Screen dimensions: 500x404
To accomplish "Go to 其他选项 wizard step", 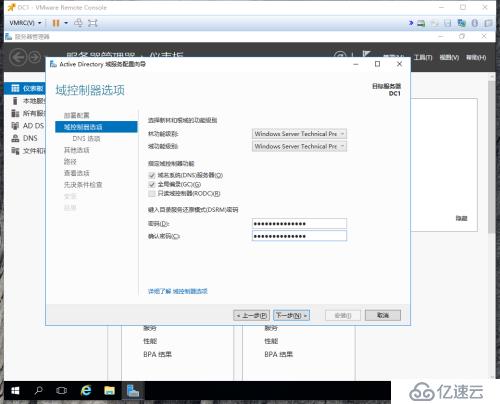I will (x=77, y=150).
